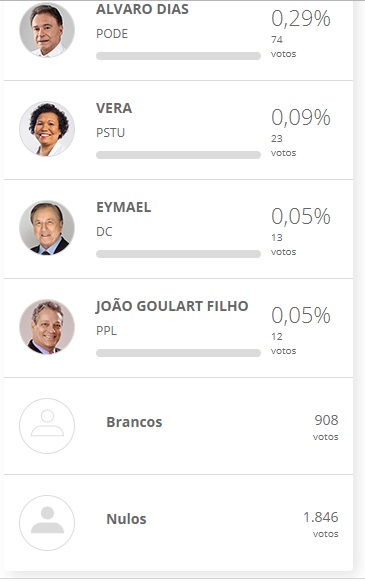Click the Brancos label
This screenshot has height=581, width=365.
pyautogui.click(x=134, y=422)
